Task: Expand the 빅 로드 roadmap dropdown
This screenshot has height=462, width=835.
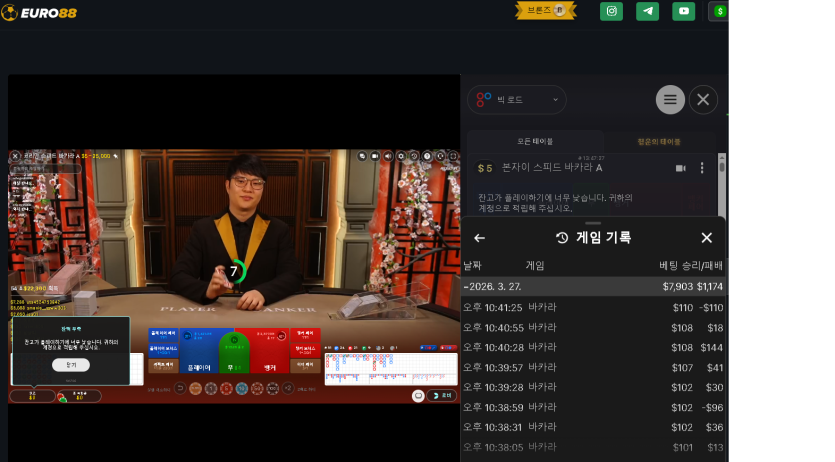Action: pos(517,100)
